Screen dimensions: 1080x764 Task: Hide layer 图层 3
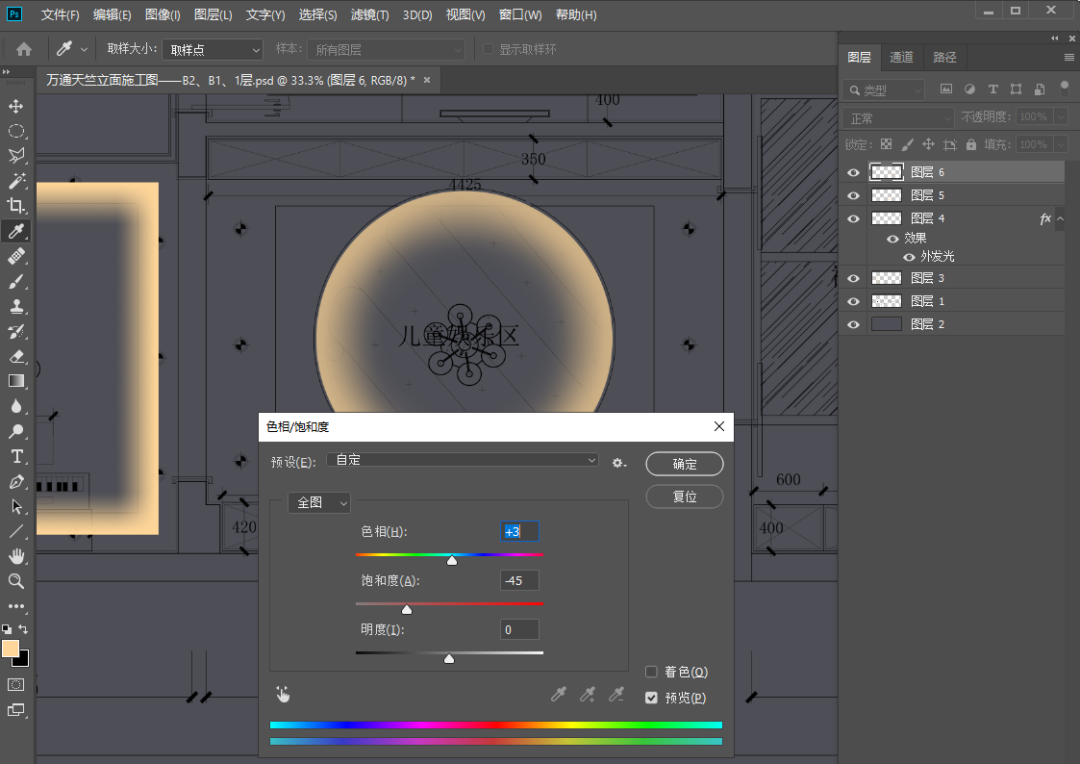[853, 278]
